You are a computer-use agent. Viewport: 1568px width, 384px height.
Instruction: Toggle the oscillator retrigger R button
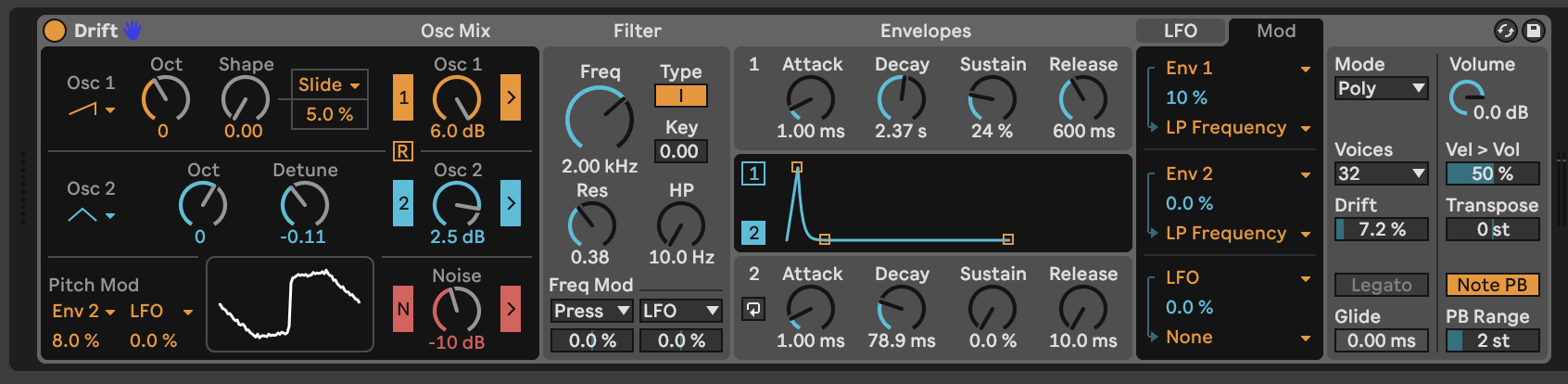pyautogui.click(x=403, y=151)
